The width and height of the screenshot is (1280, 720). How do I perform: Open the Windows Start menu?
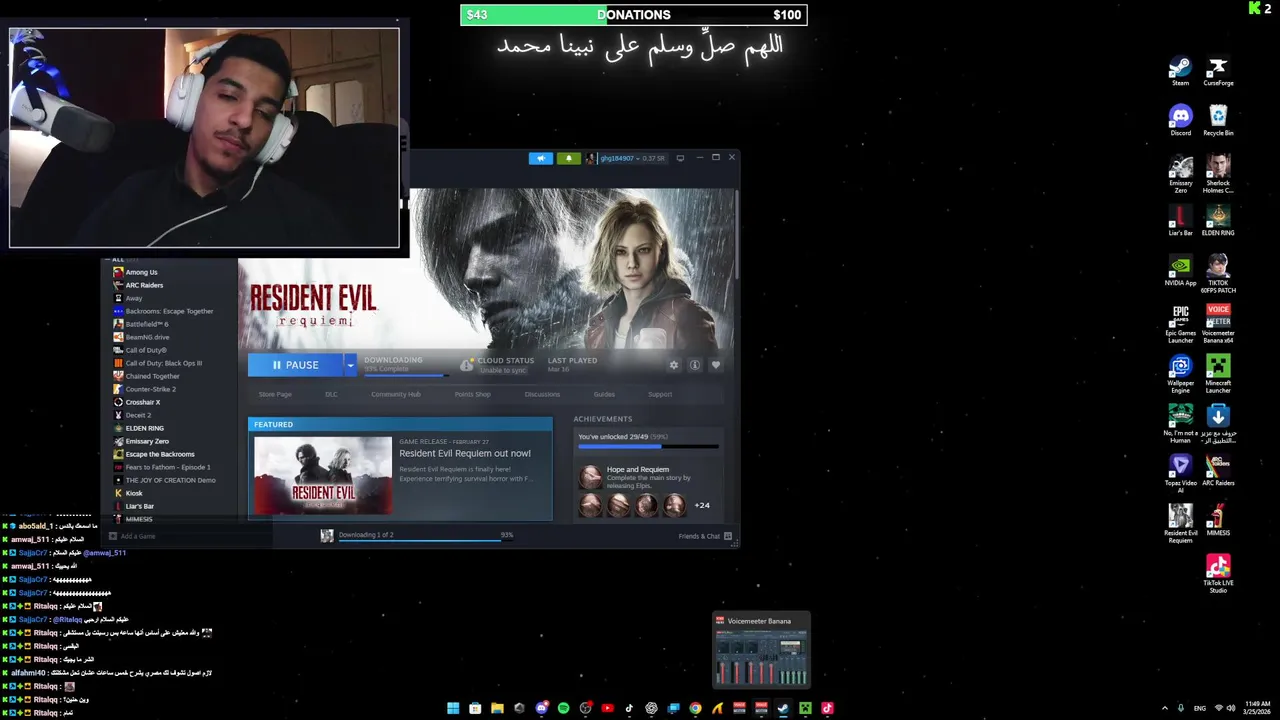tap(453, 708)
